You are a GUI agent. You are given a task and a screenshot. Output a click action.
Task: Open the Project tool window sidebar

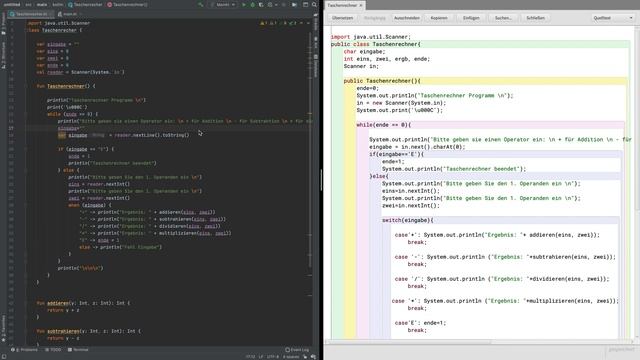coord(3,24)
